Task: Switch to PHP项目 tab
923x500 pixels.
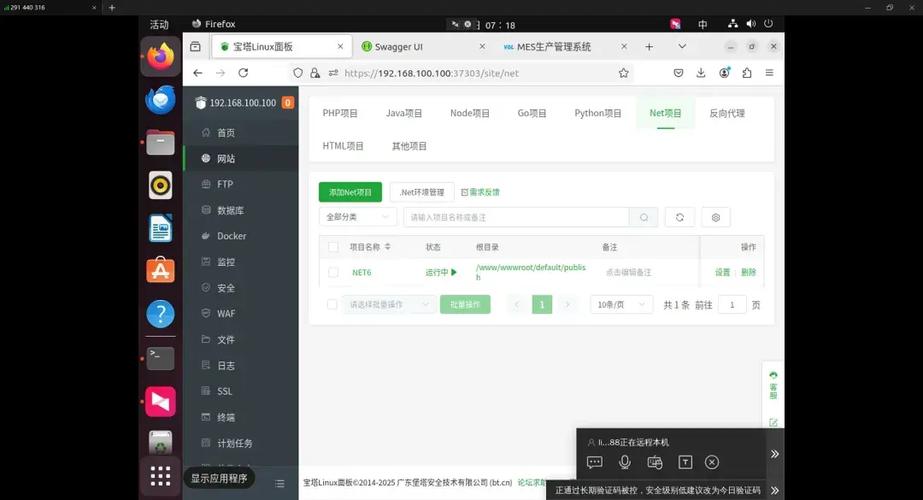Action: pos(340,113)
